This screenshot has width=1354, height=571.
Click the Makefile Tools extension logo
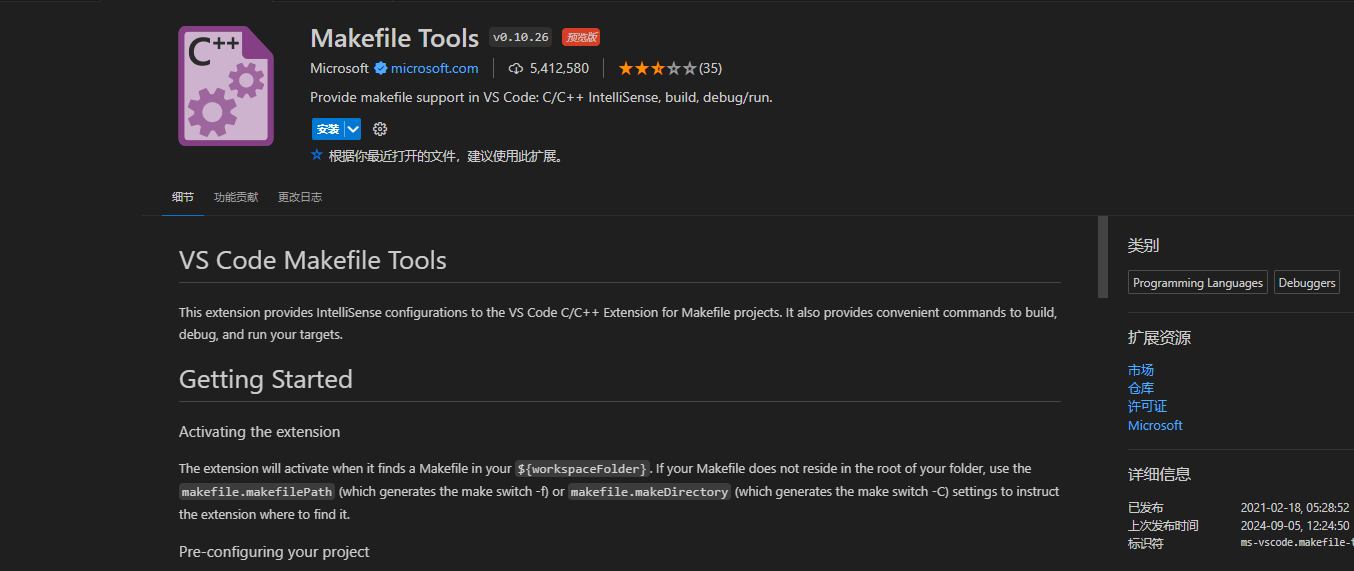click(x=226, y=86)
